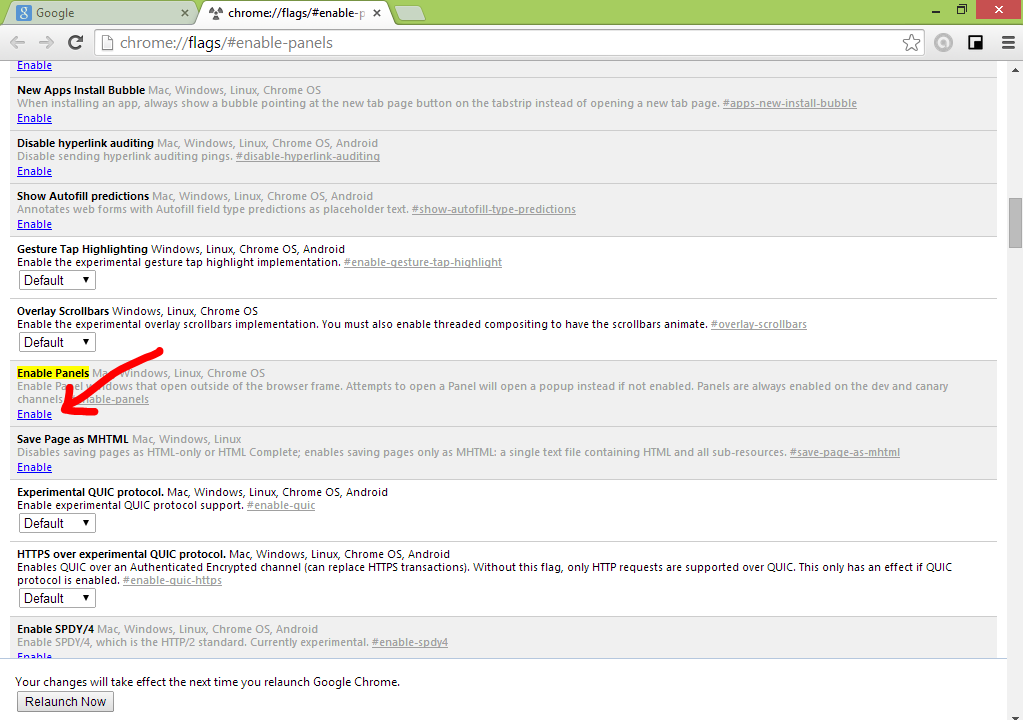Viewport: 1023px width, 720px height.
Task: Click the black panel extension icon
Action: pyautogui.click(x=975, y=43)
